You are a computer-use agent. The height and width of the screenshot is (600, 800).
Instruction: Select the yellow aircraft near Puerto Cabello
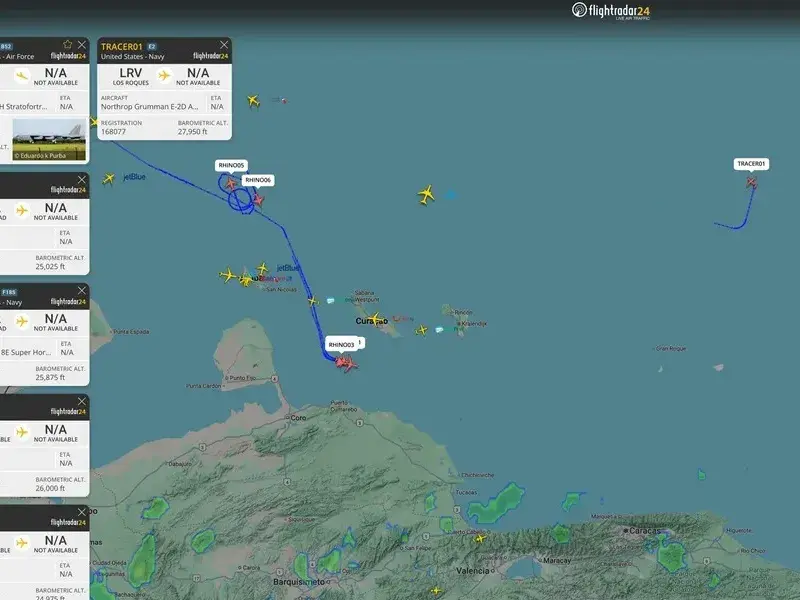[x=480, y=538]
